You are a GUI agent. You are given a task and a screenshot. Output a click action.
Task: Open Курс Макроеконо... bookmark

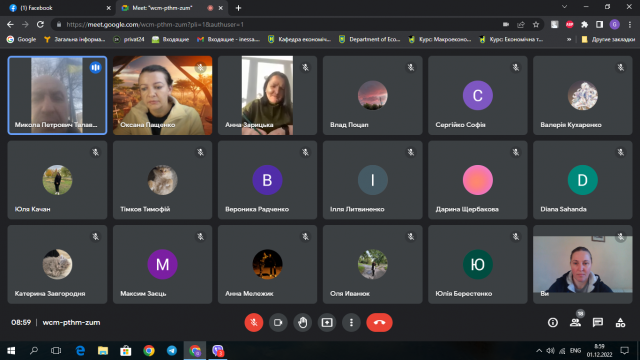coord(440,40)
